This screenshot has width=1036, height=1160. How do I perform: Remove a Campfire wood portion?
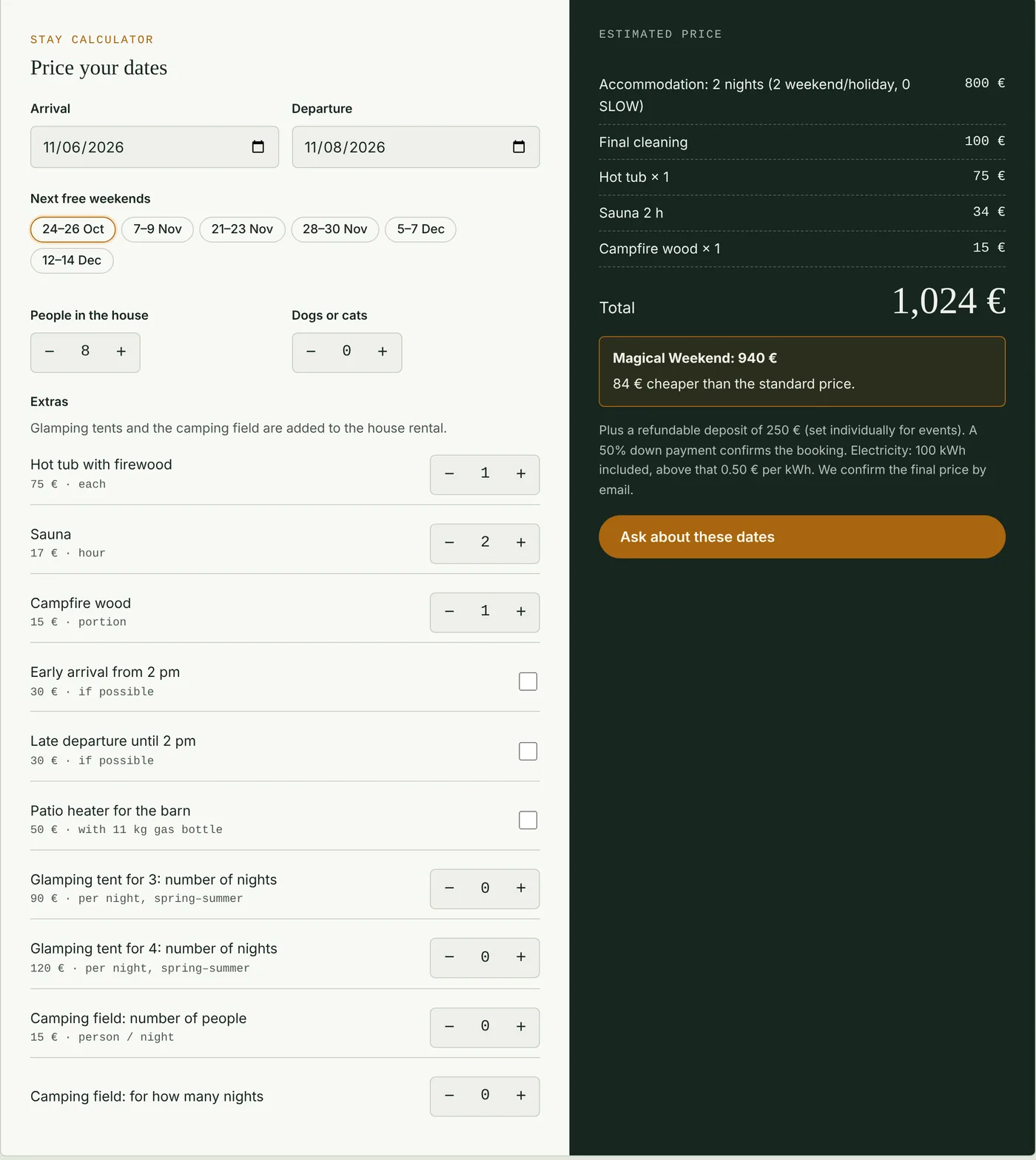click(x=449, y=612)
